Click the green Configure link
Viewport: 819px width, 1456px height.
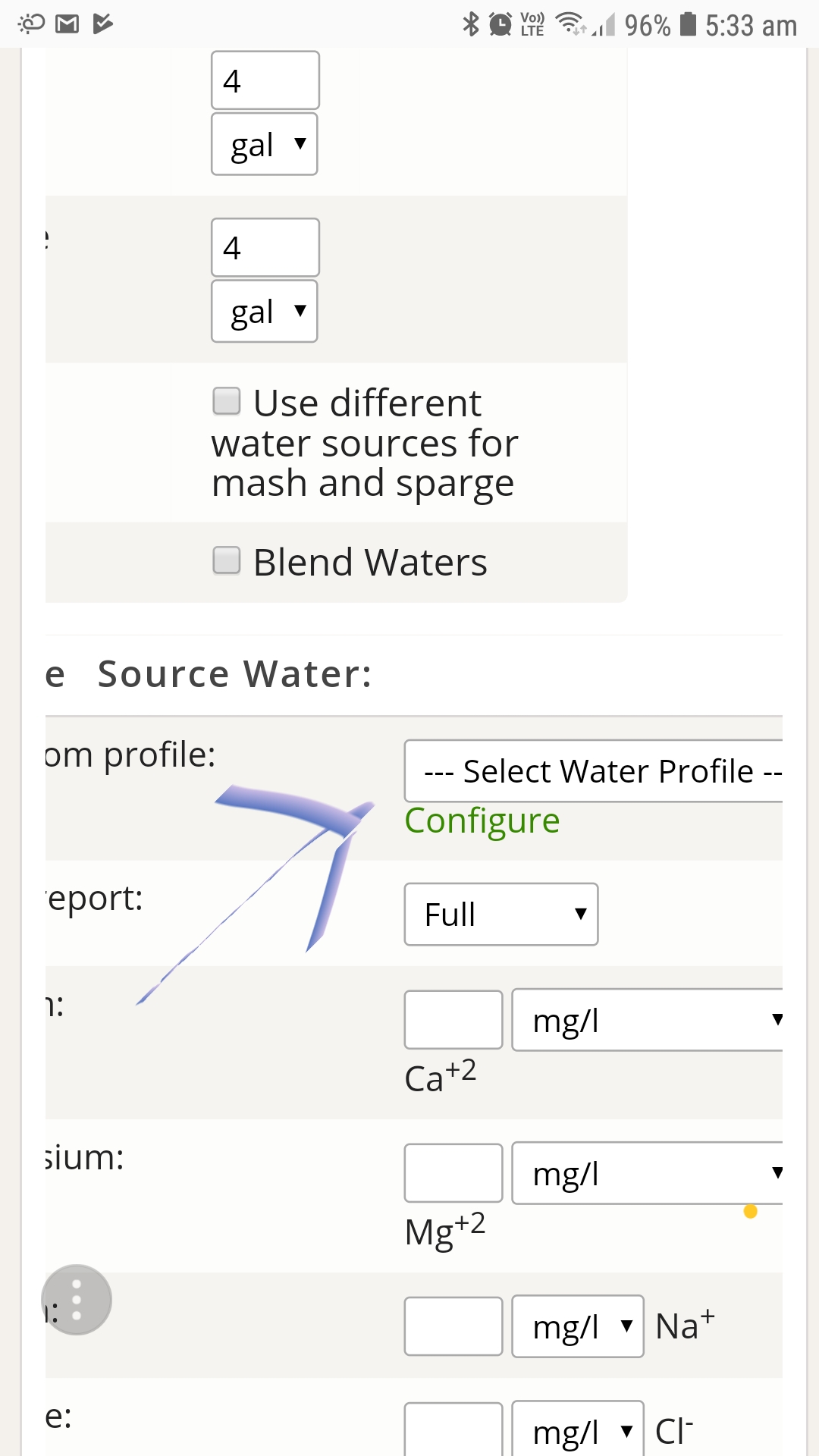(x=482, y=821)
